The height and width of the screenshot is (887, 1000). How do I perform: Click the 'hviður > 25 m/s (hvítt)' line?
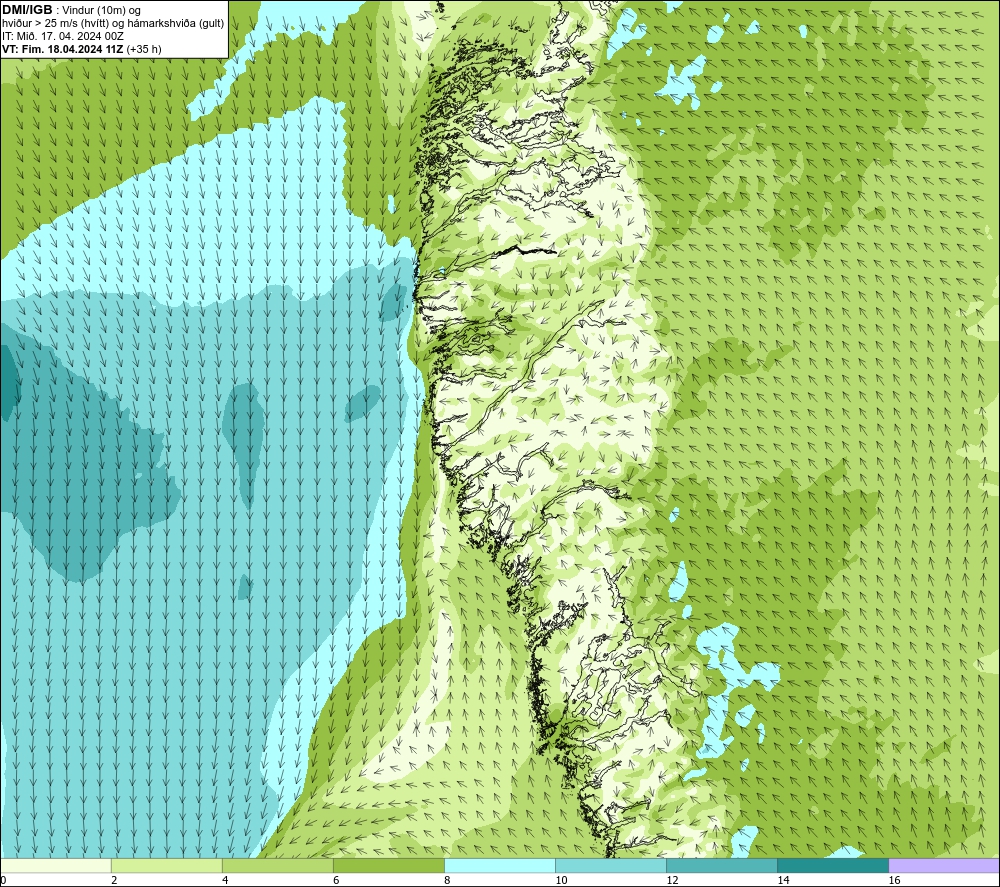(55, 24)
